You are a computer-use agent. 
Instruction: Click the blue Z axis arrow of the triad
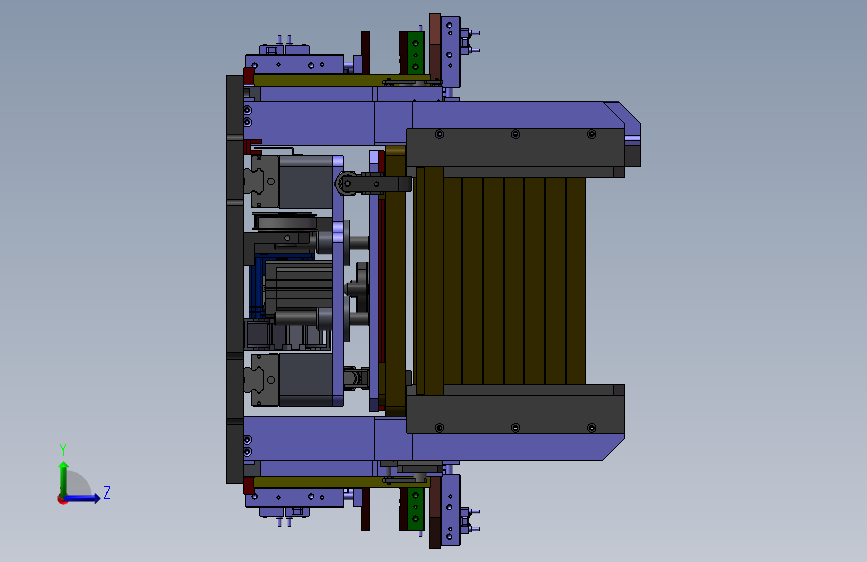pos(83,498)
